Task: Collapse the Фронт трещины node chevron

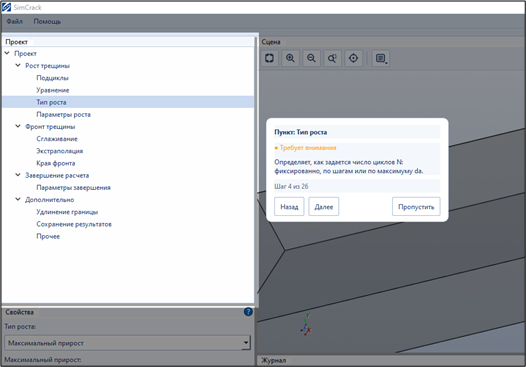Action: point(18,126)
